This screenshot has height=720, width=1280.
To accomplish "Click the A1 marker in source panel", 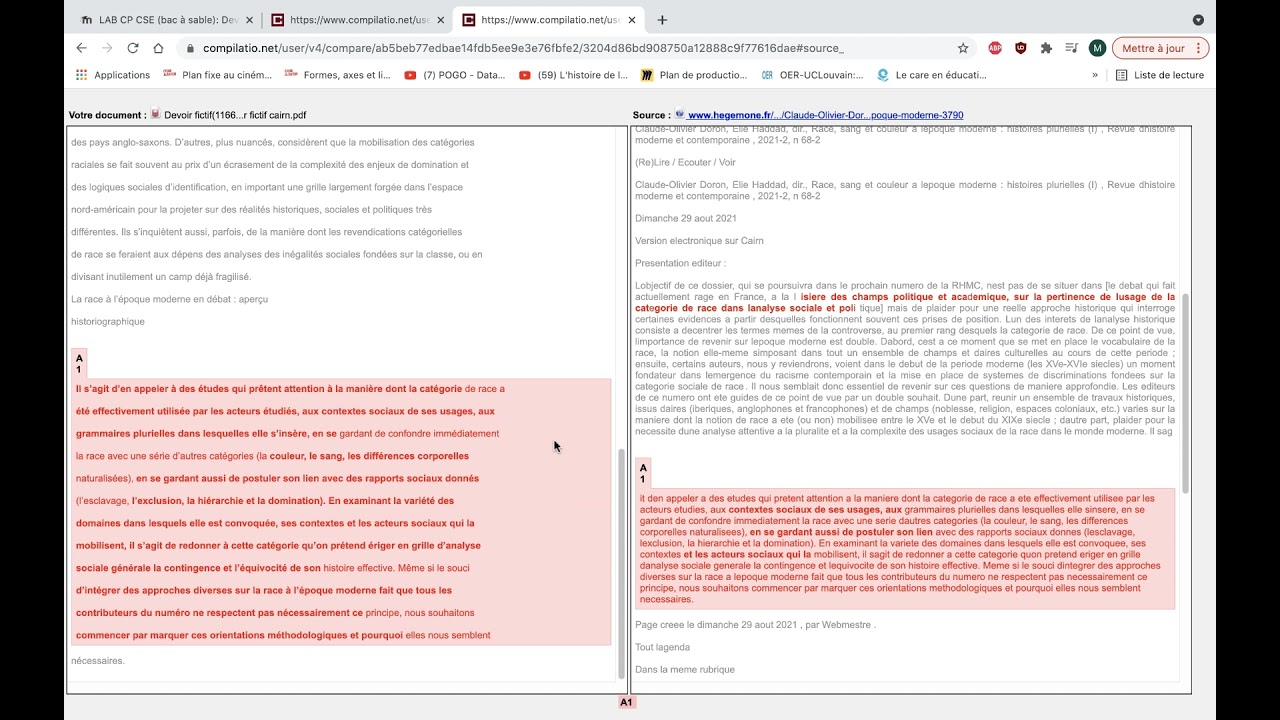I will (x=643, y=473).
